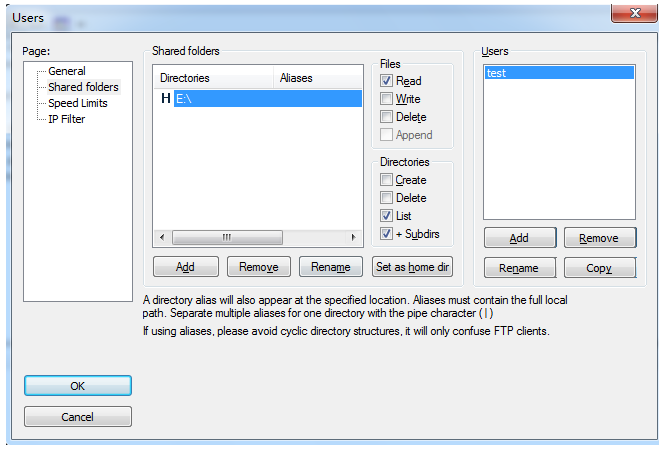664x451 pixels.
Task: Rename the selected user
Action: coord(520,268)
